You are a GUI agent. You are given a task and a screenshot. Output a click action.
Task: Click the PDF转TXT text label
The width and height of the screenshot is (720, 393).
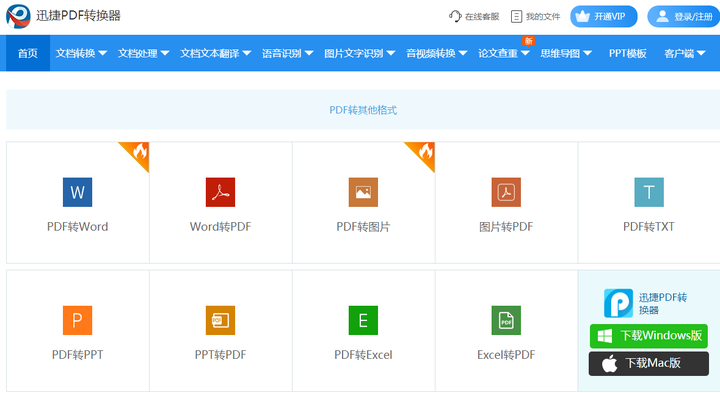coord(649,227)
